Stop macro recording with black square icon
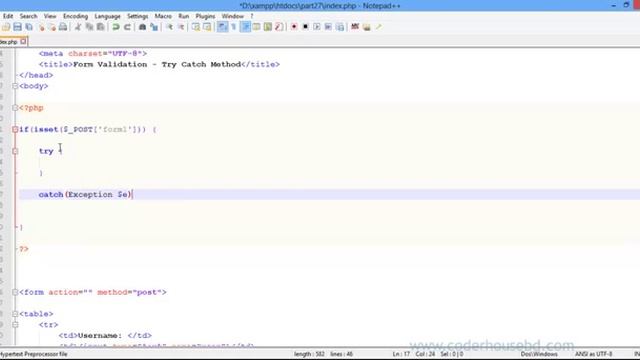The width and height of the screenshot is (640, 360). (305, 27)
